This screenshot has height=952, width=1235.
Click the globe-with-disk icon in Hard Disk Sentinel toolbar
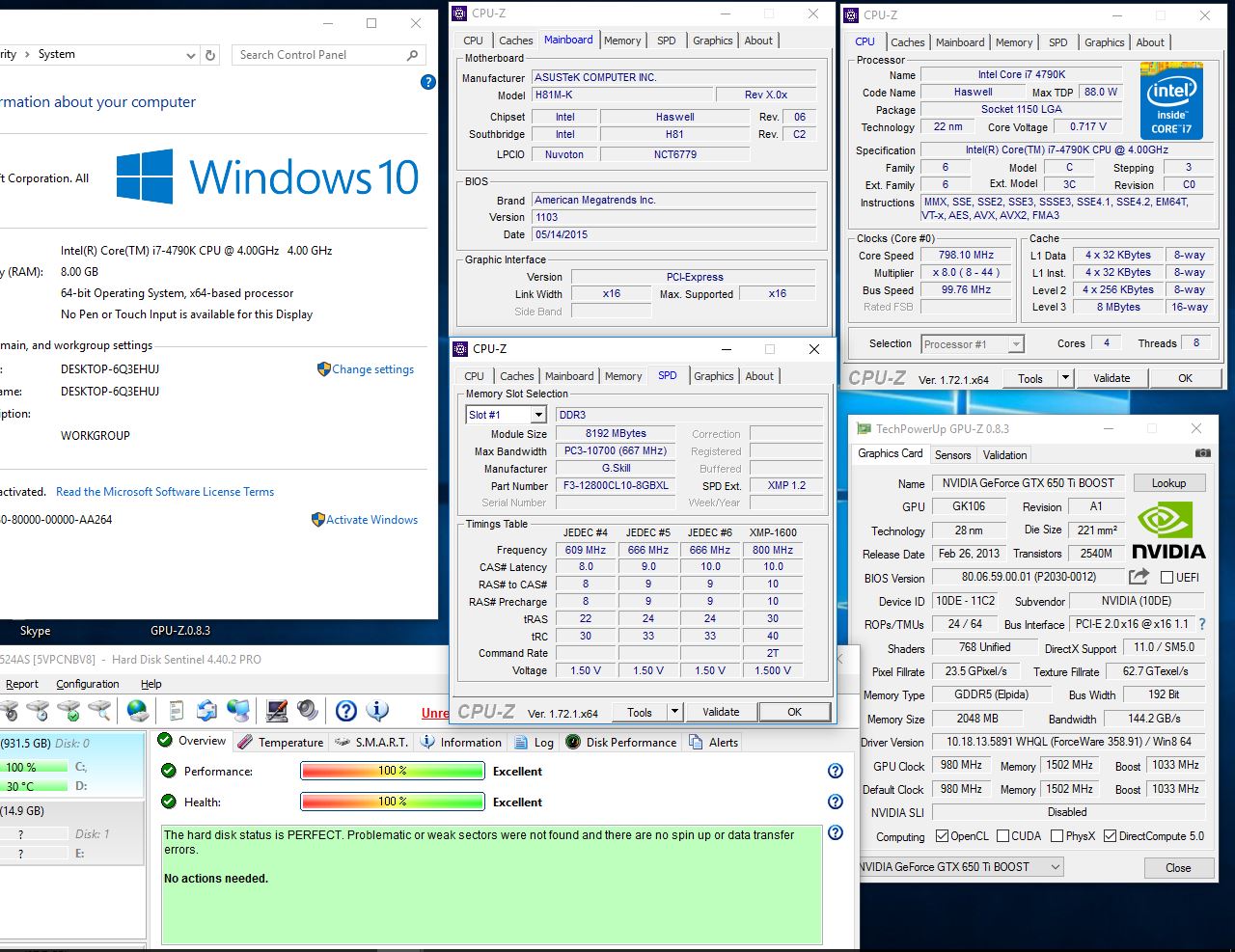138,711
